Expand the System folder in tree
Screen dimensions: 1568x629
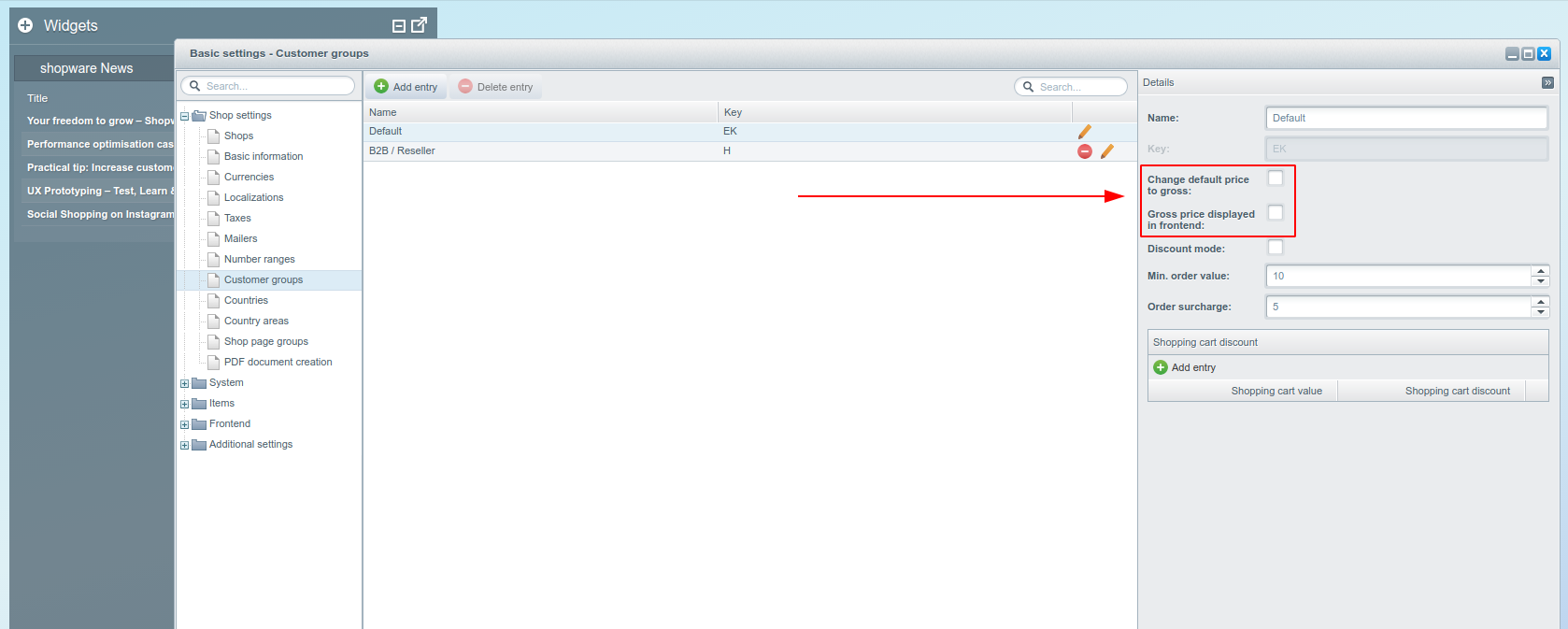pos(184,383)
